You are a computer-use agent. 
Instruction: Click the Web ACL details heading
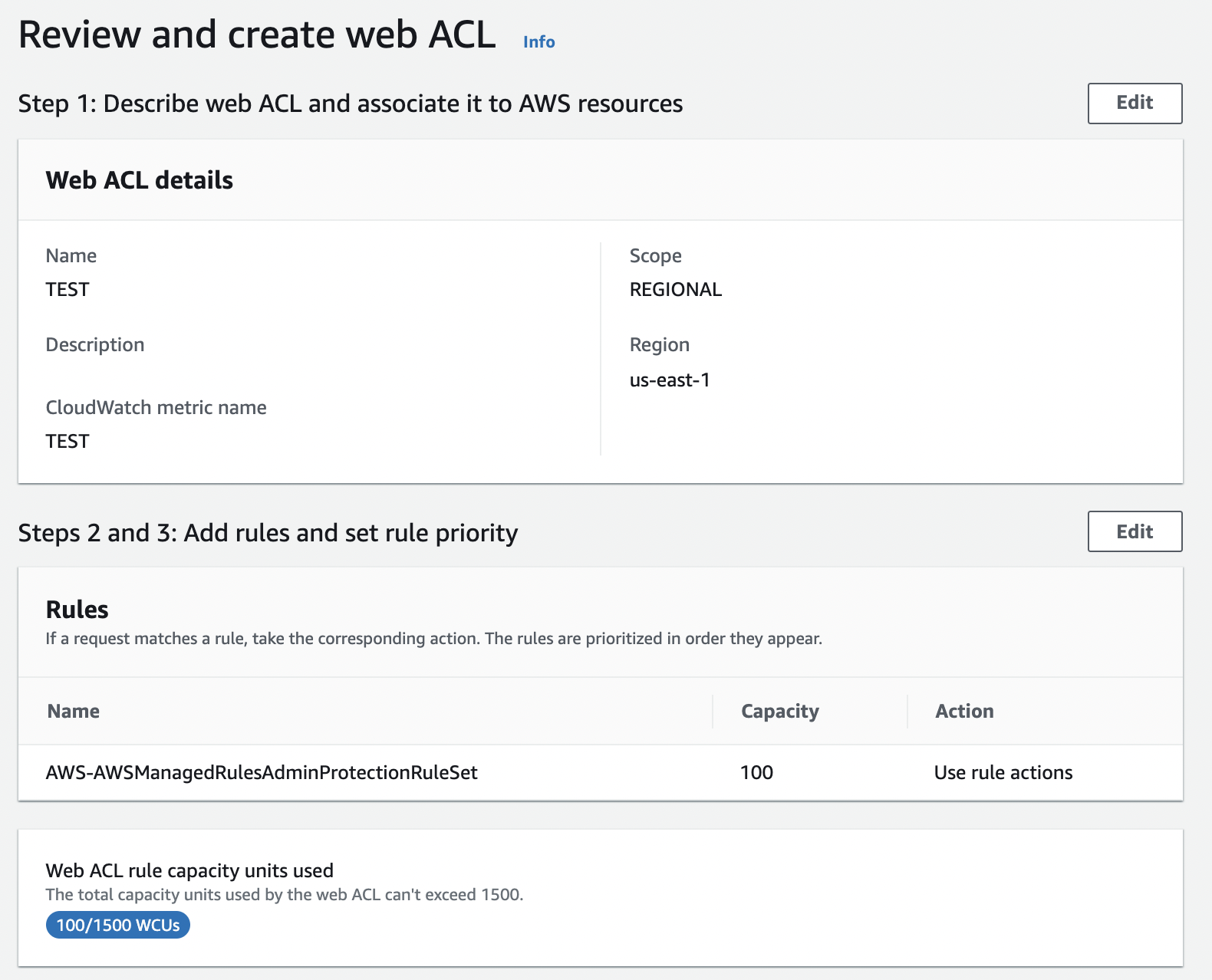(140, 180)
